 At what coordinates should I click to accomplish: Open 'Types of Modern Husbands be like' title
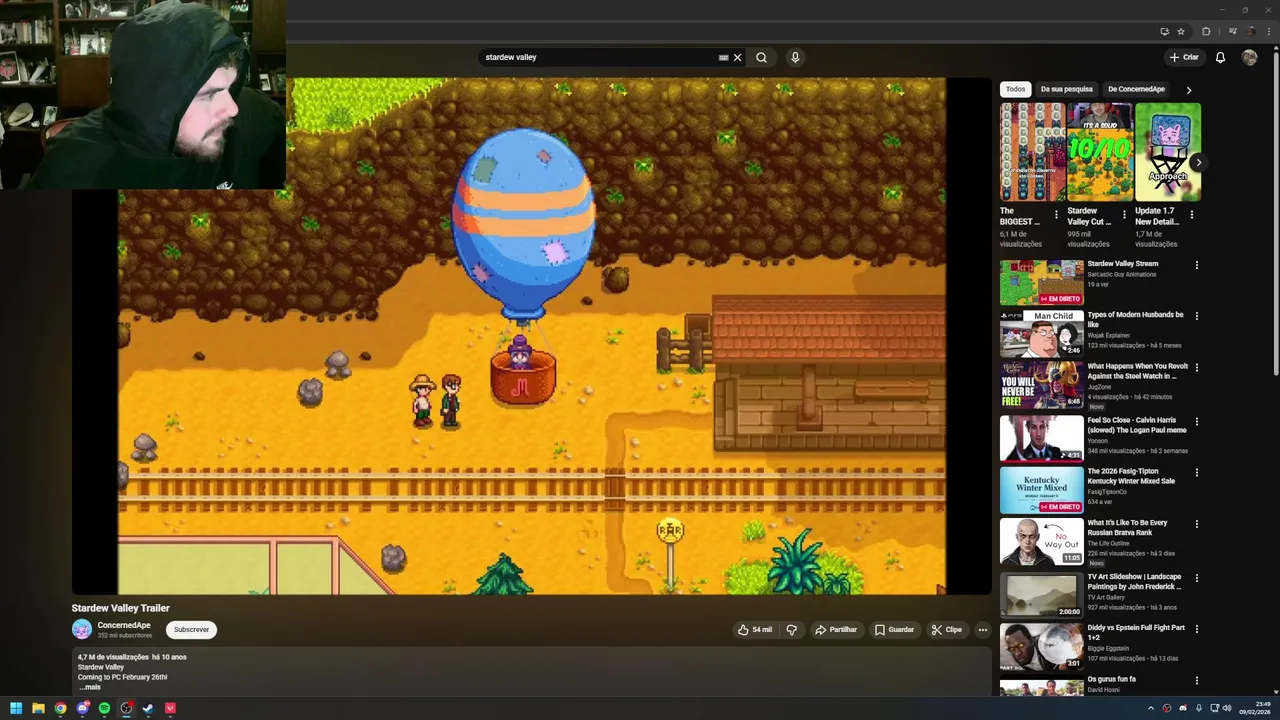click(1135, 320)
